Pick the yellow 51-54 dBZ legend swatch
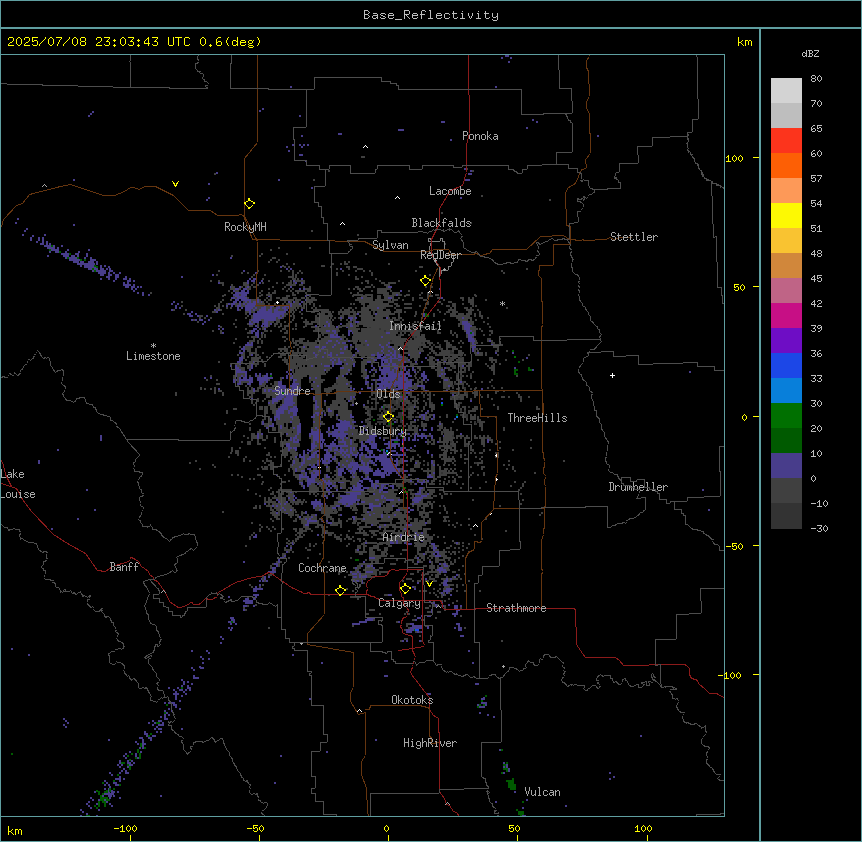The width and height of the screenshot is (862, 842). (x=786, y=215)
